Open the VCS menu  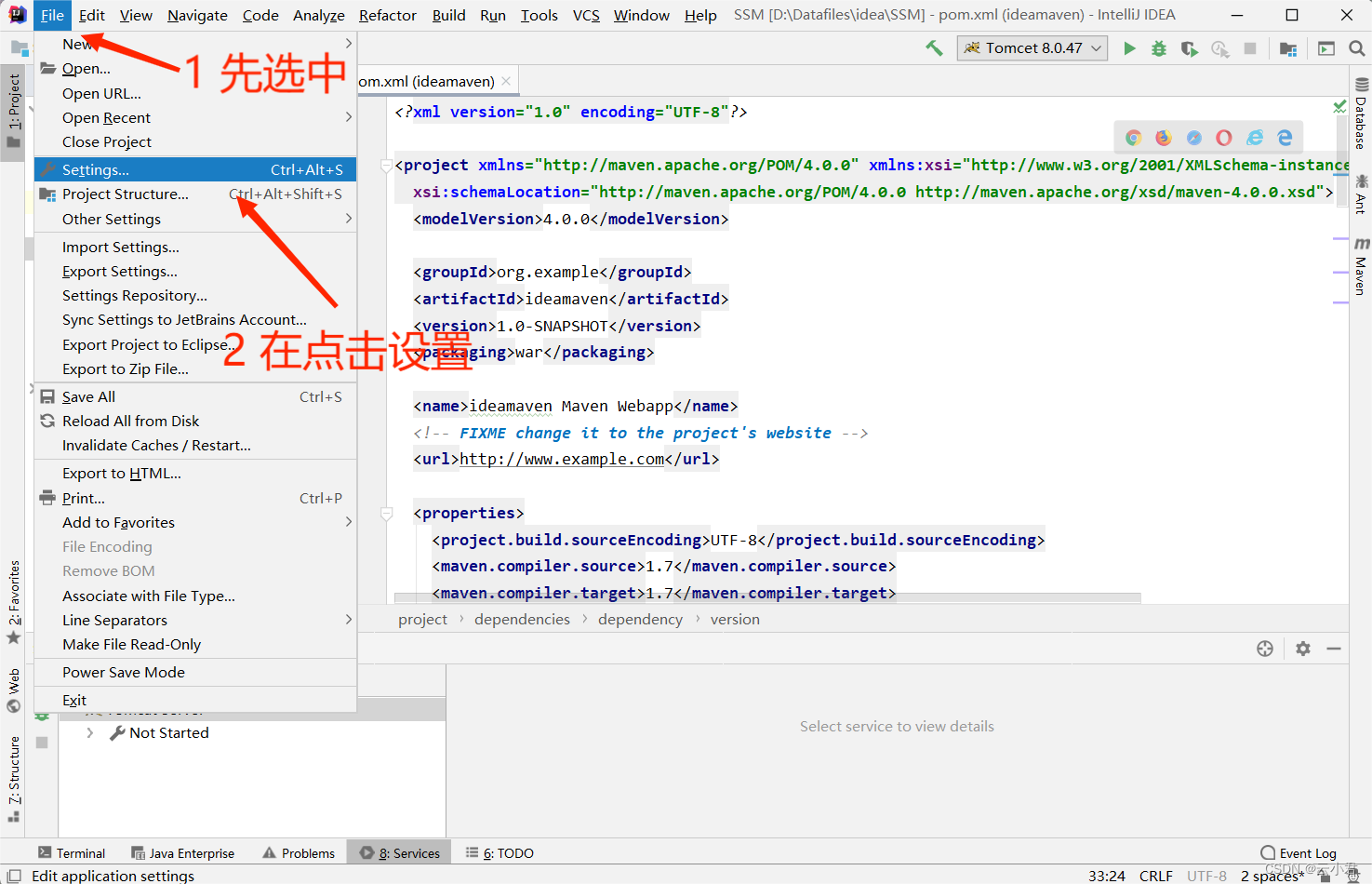[586, 15]
